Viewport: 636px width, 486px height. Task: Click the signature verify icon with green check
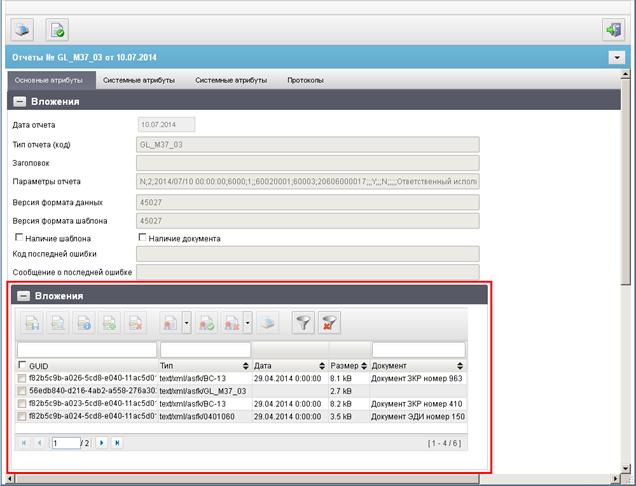pos(206,323)
